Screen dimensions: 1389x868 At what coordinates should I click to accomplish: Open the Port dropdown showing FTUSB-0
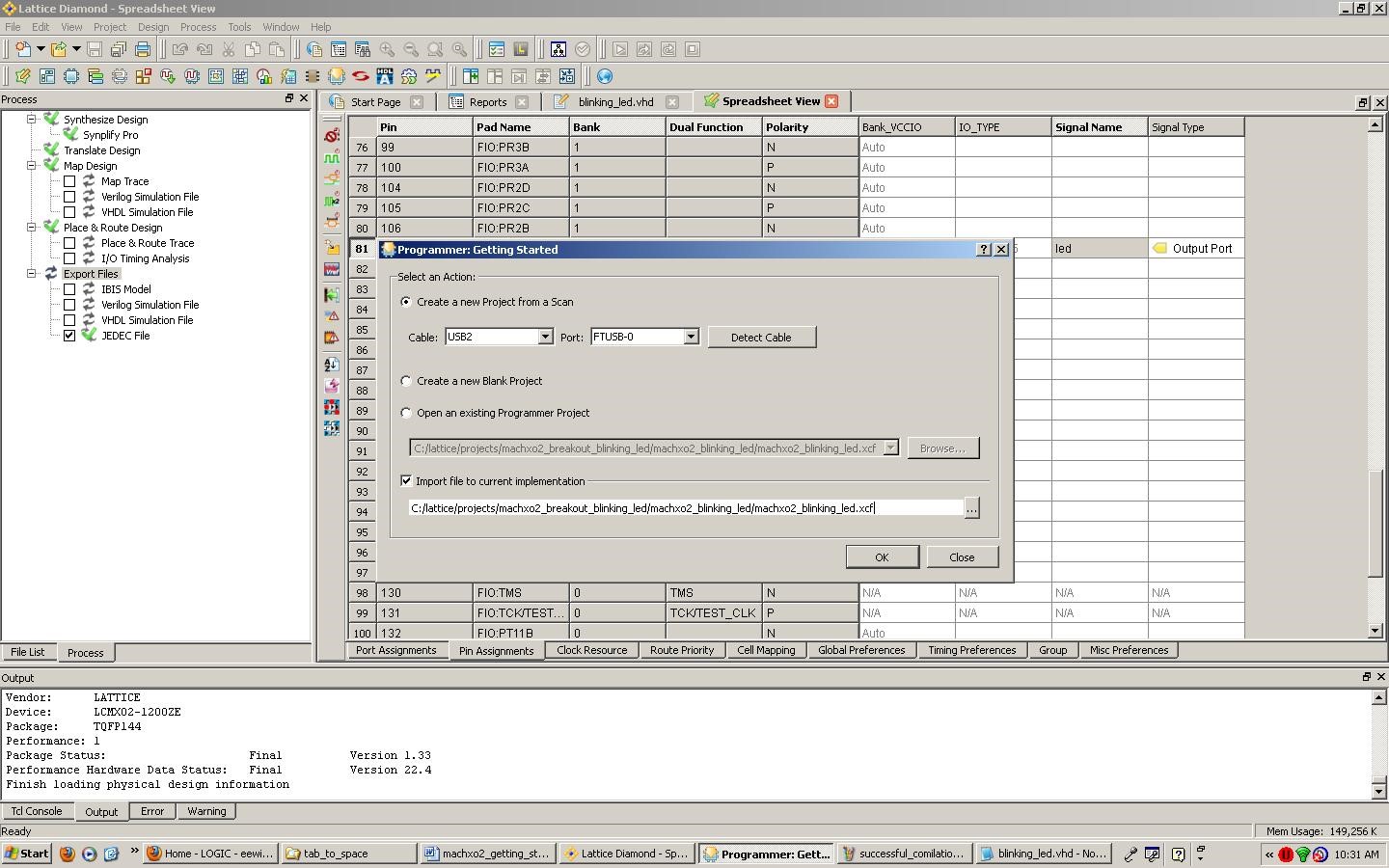click(691, 337)
